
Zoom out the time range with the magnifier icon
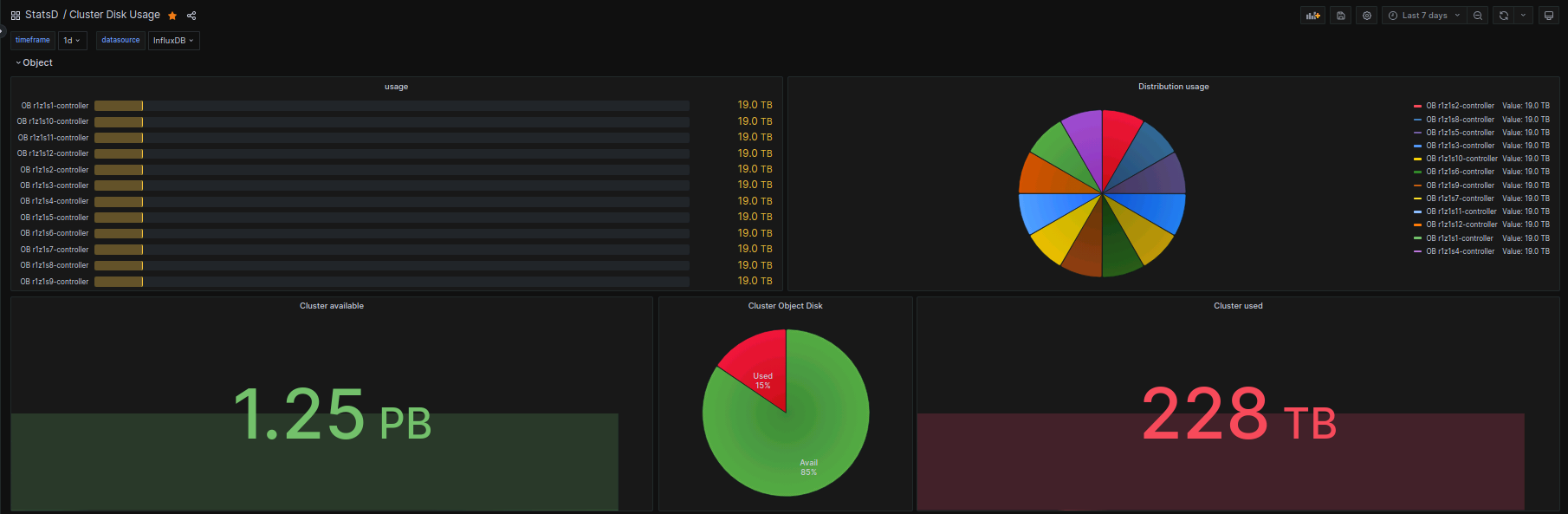[x=1478, y=16]
